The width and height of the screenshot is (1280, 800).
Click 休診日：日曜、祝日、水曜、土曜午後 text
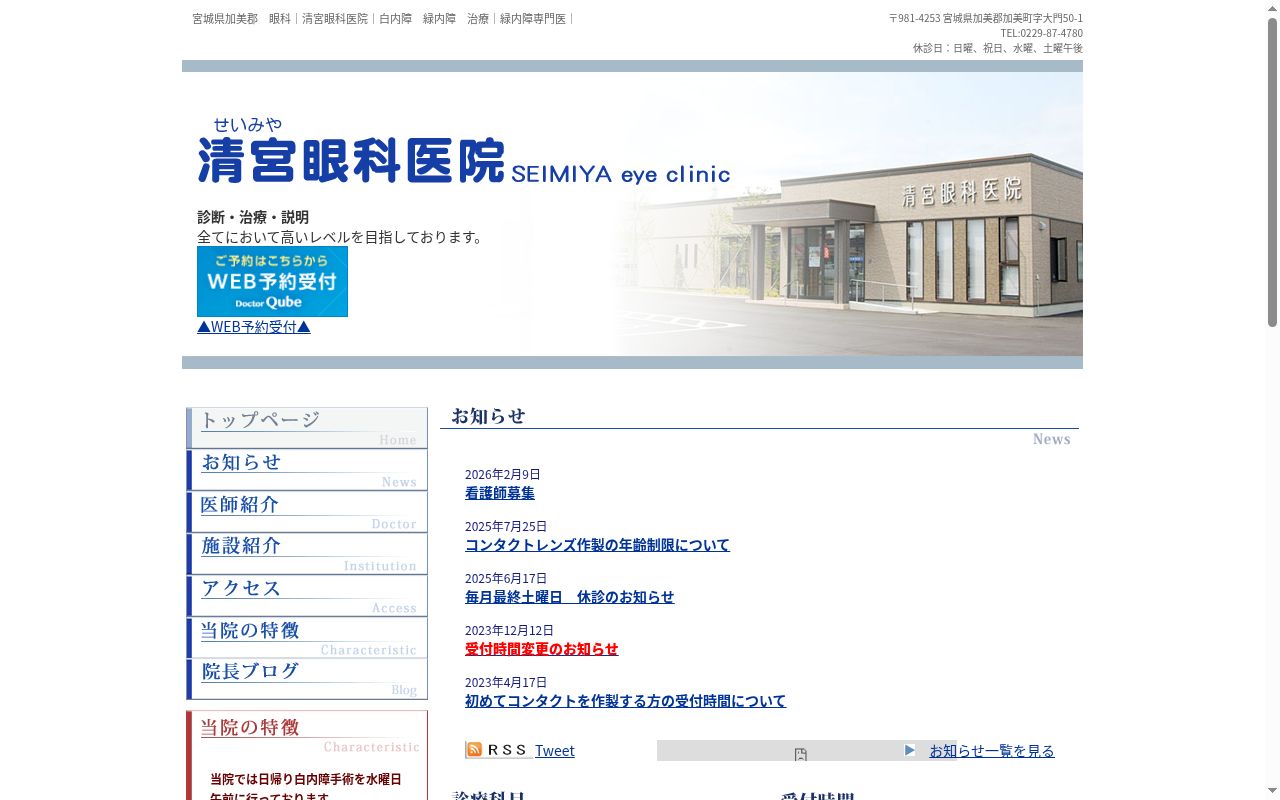click(x=998, y=48)
